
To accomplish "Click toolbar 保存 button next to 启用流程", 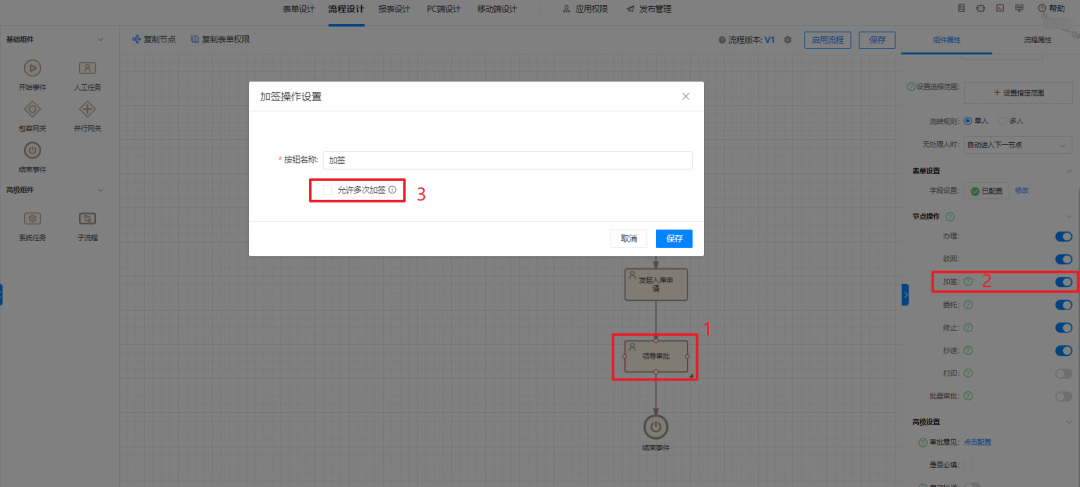I will [x=877, y=40].
